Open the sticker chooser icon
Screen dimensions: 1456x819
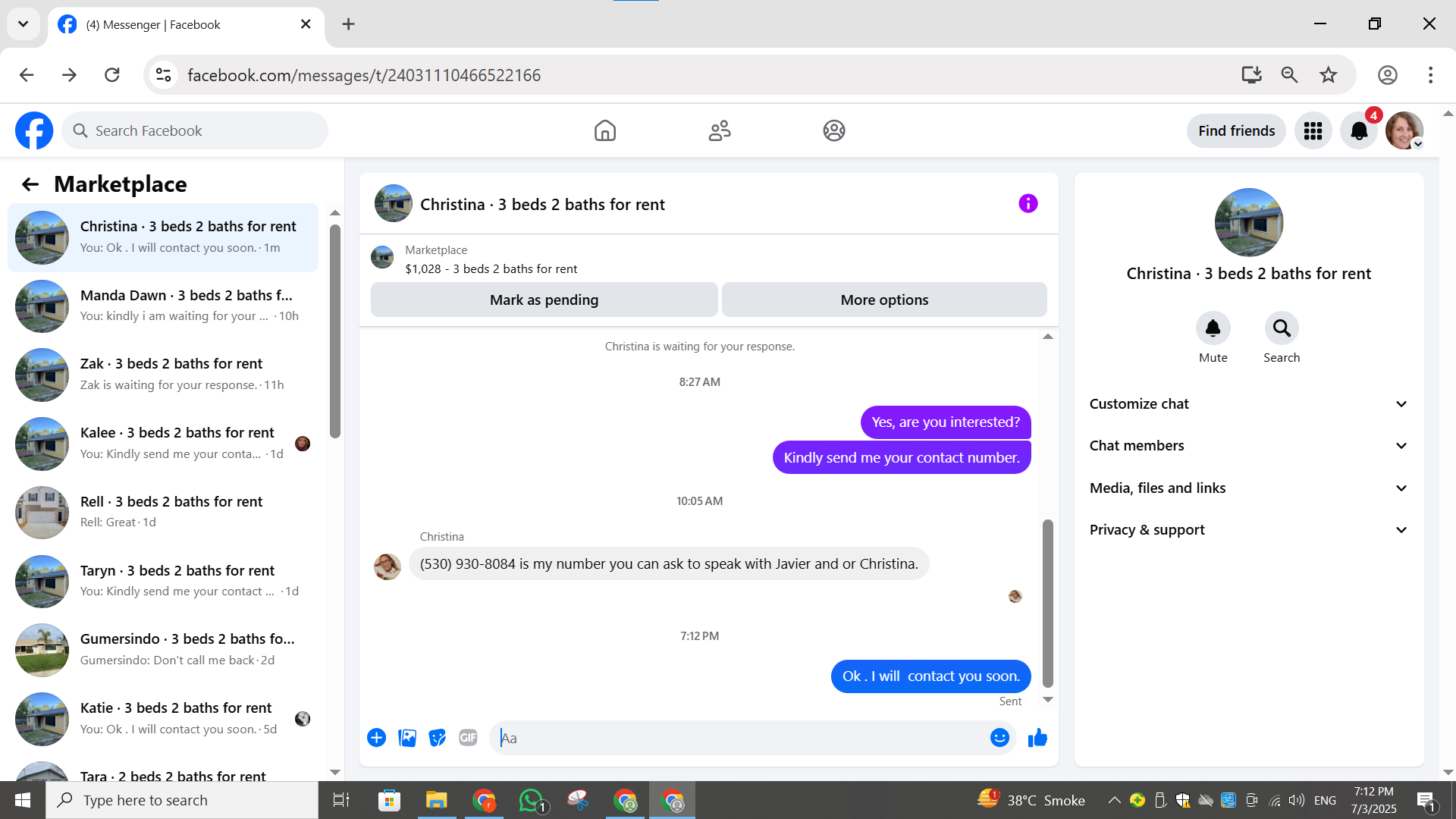(x=438, y=738)
